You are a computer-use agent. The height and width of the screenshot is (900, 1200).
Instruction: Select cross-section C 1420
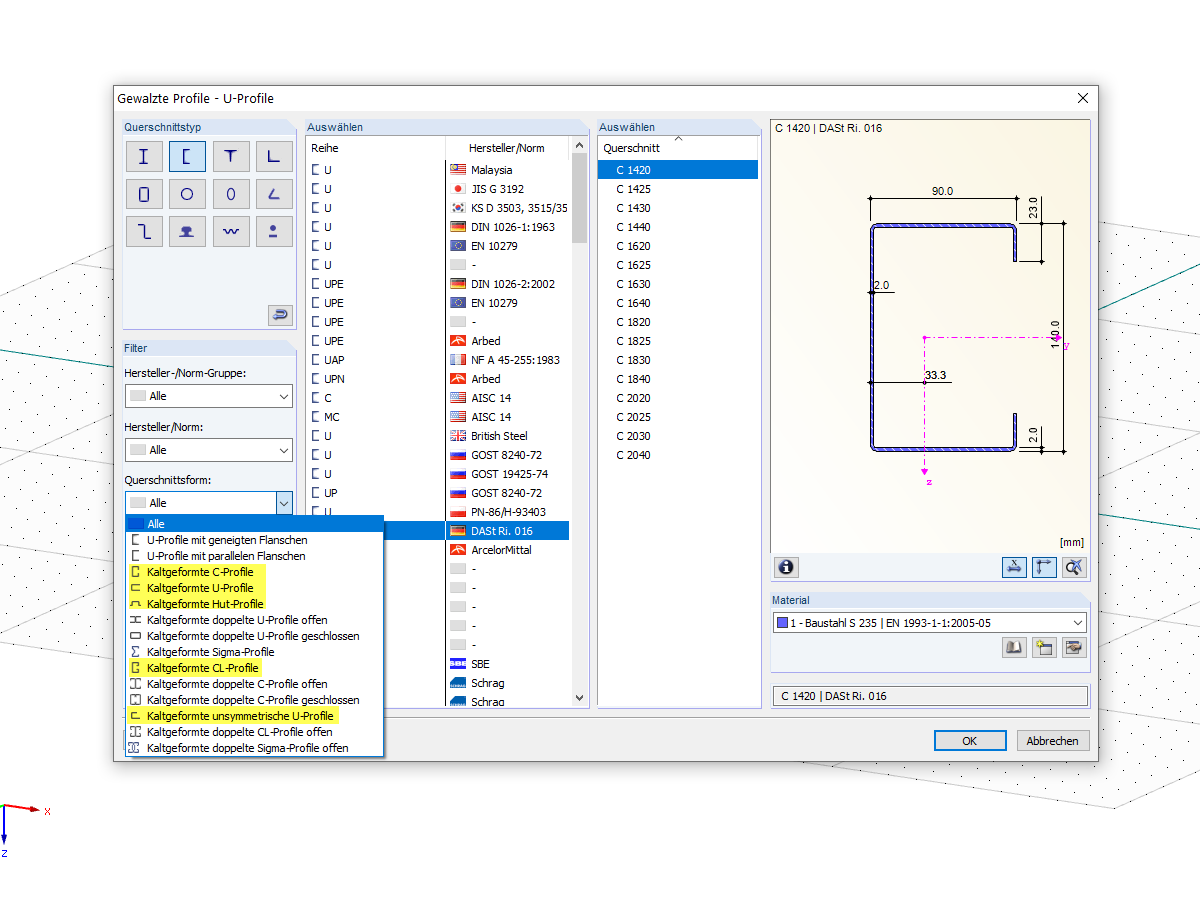click(677, 170)
